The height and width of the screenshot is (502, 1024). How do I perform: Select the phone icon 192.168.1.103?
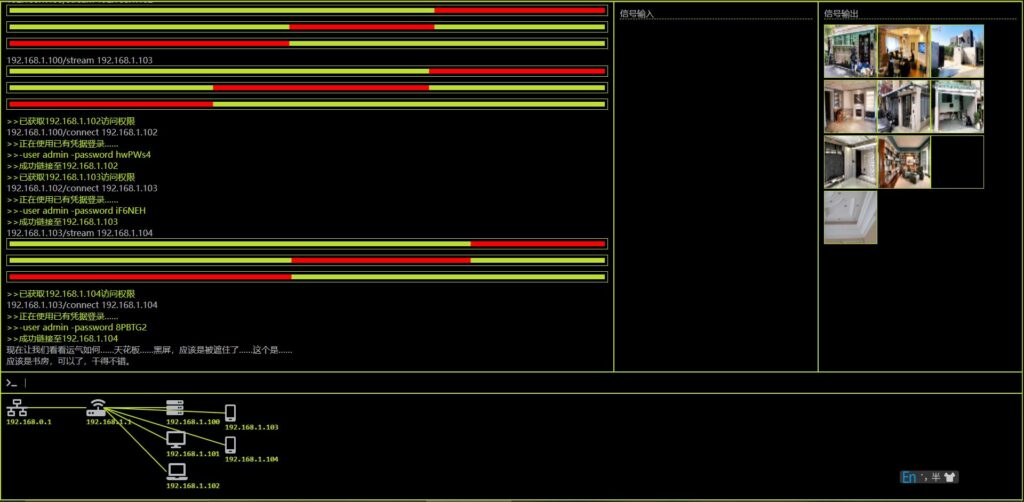click(230, 413)
